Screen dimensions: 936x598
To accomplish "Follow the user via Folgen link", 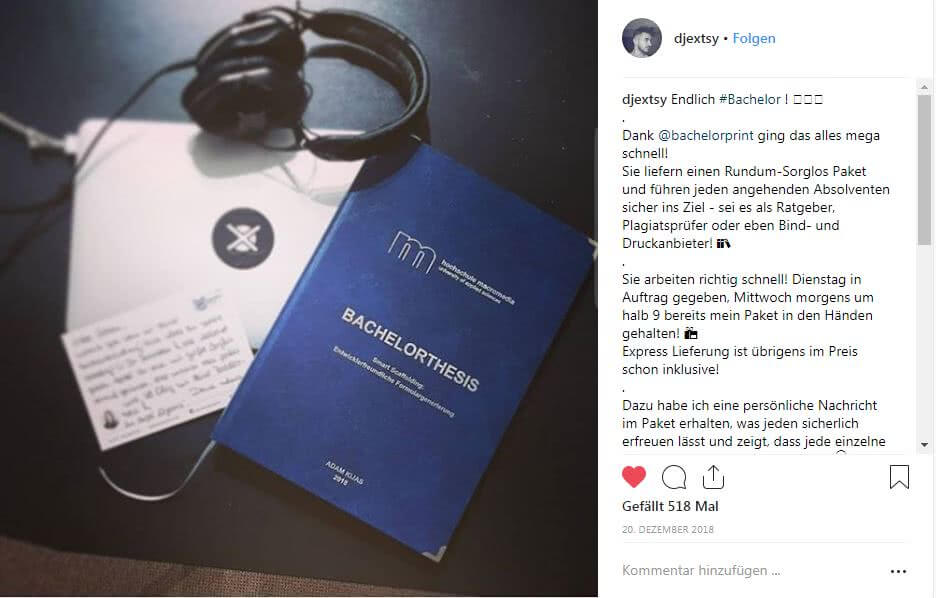I will 754,38.
